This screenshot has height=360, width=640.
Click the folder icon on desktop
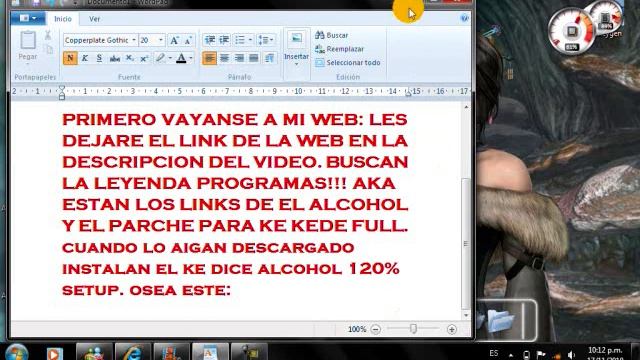click(x=500, y=321)
